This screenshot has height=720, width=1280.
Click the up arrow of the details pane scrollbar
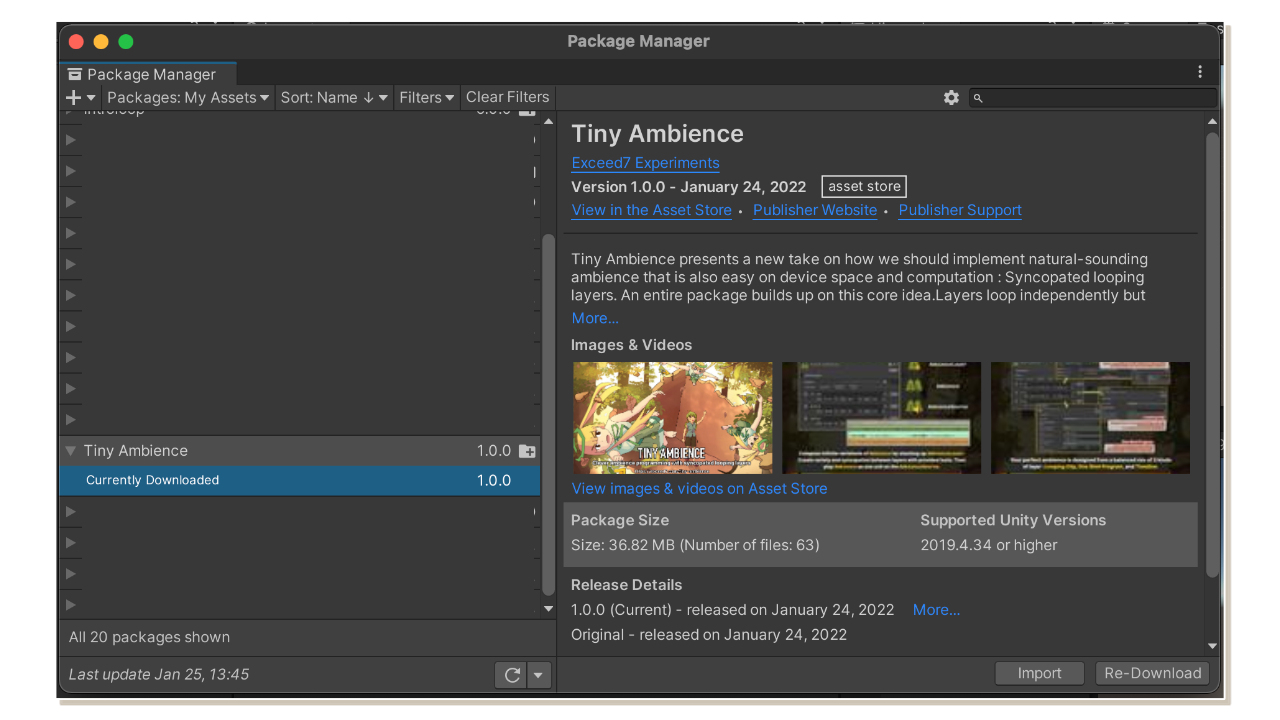pos(1213,122)
